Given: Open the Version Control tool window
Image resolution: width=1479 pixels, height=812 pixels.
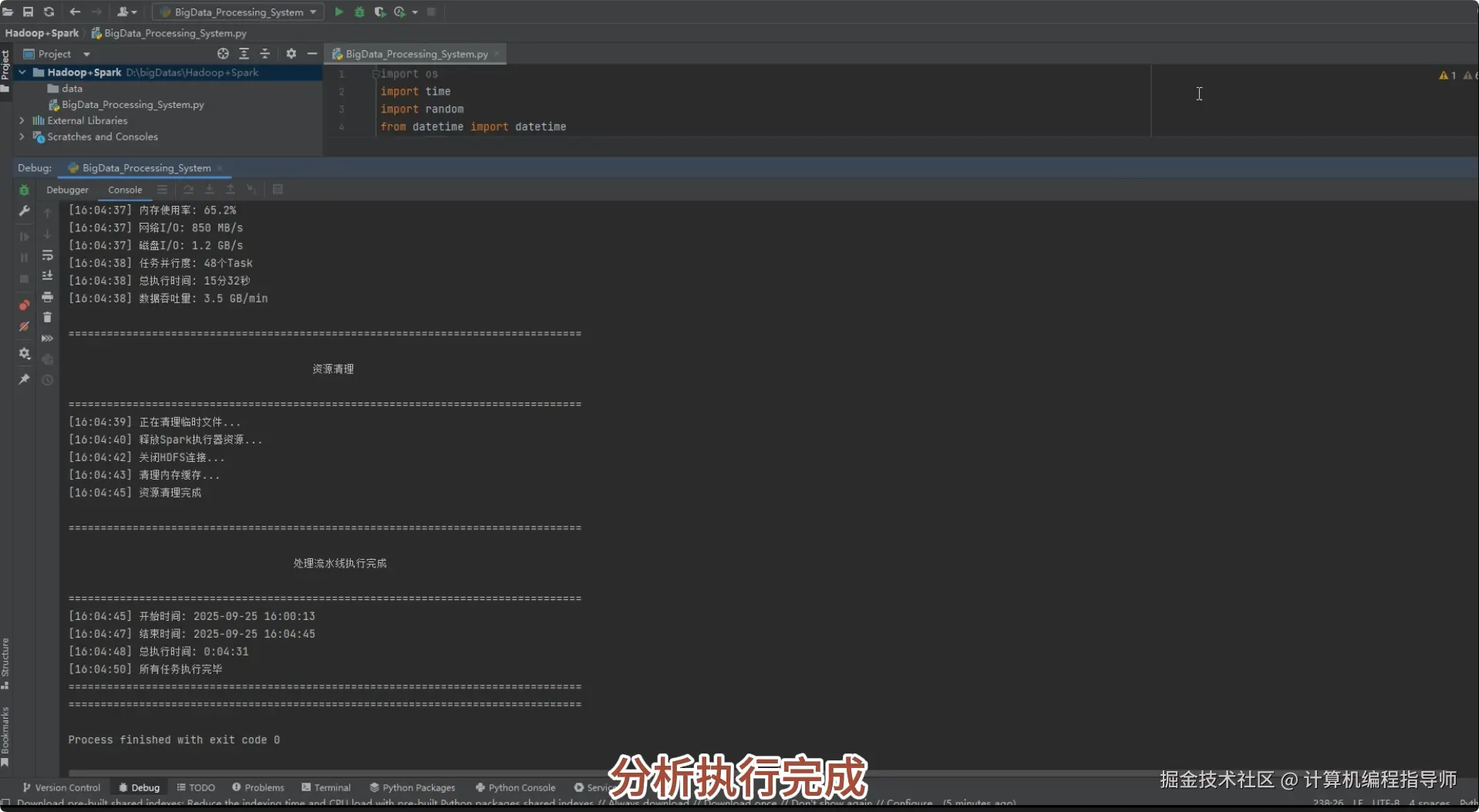Looking at the screenshot, I should [x=61, y=787].
